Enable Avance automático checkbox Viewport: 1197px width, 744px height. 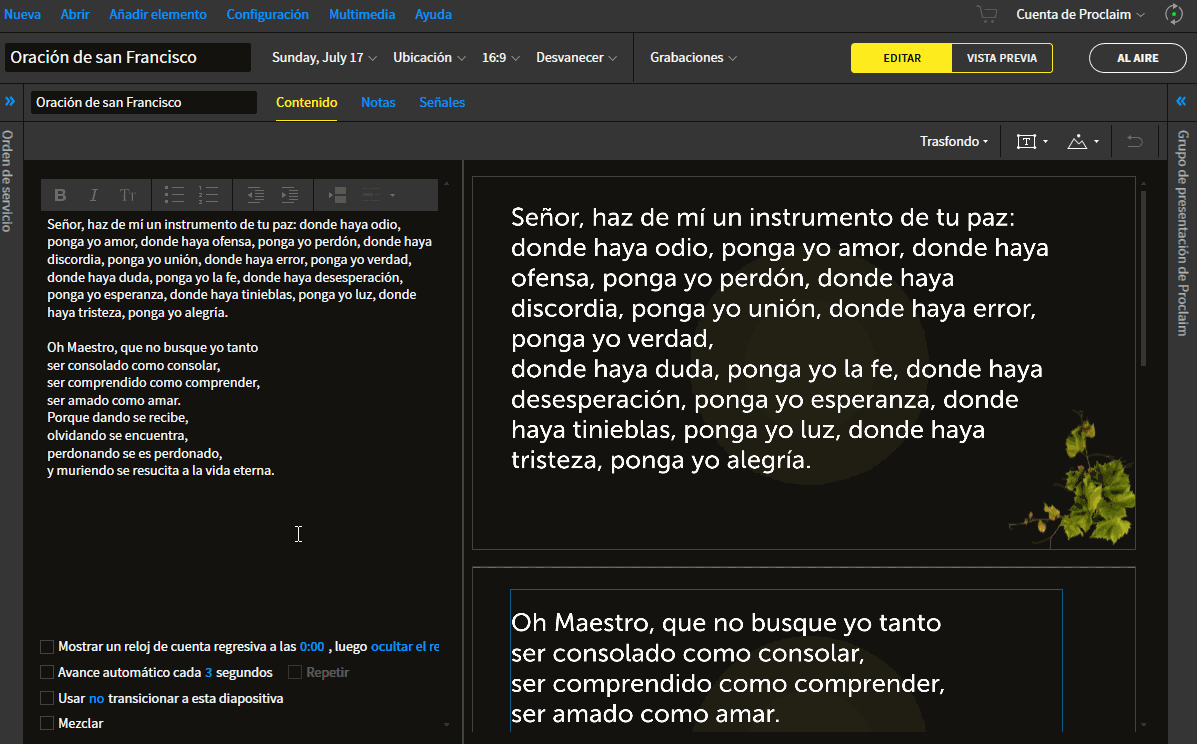coord(47,672)
